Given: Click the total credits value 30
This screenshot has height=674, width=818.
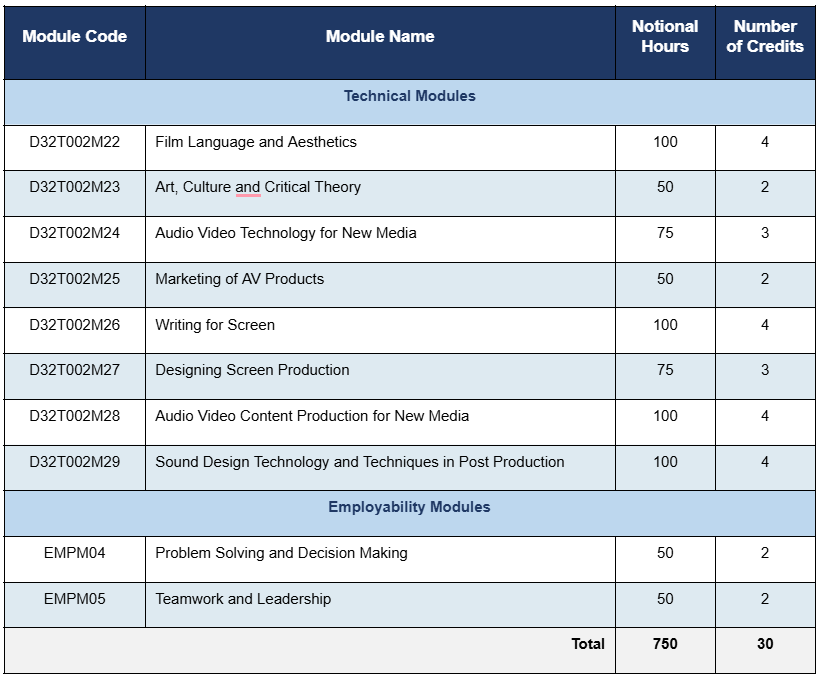Looking at the screenshot, I should point(765,644).
